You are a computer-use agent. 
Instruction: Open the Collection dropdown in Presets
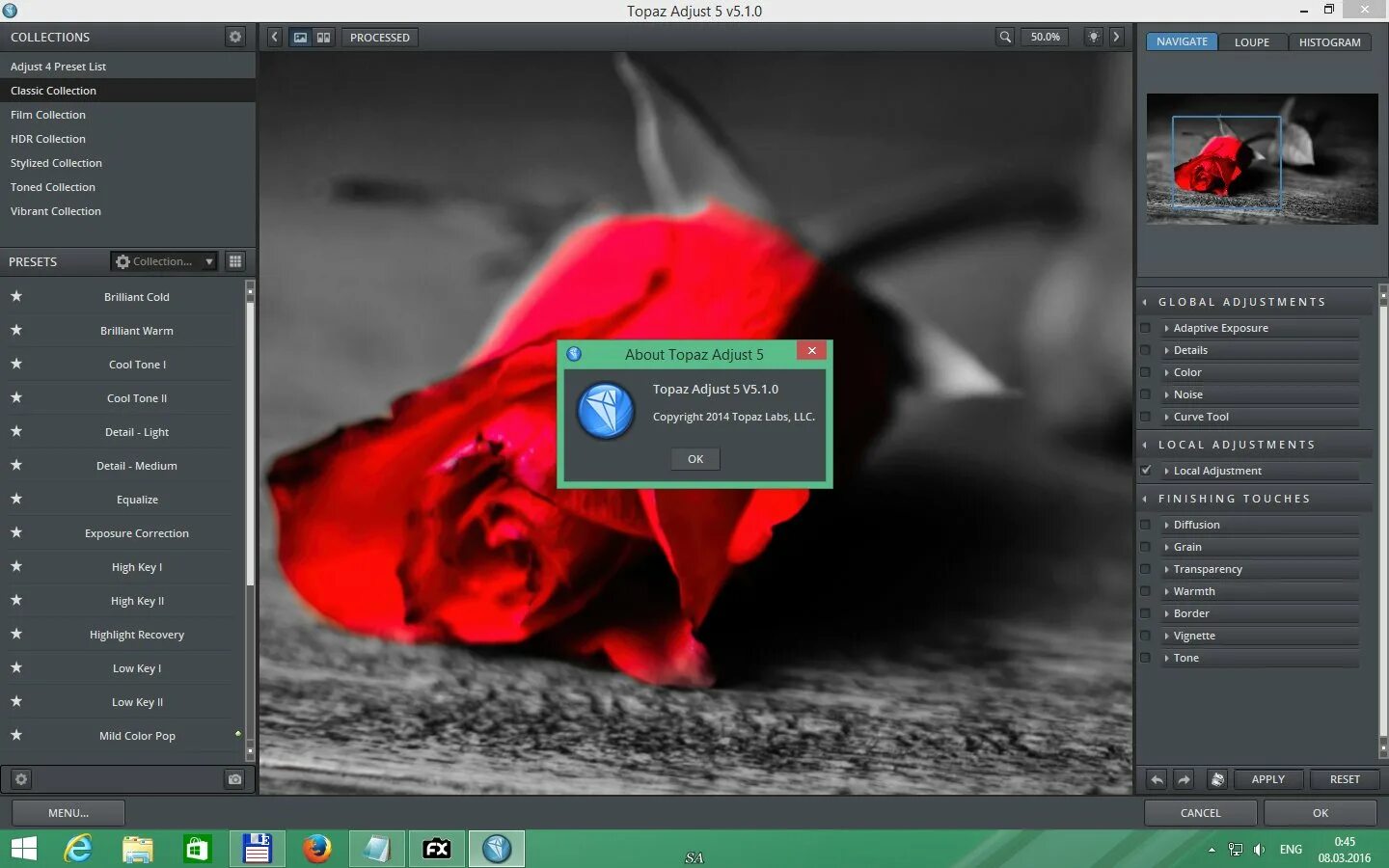point(164,261)
